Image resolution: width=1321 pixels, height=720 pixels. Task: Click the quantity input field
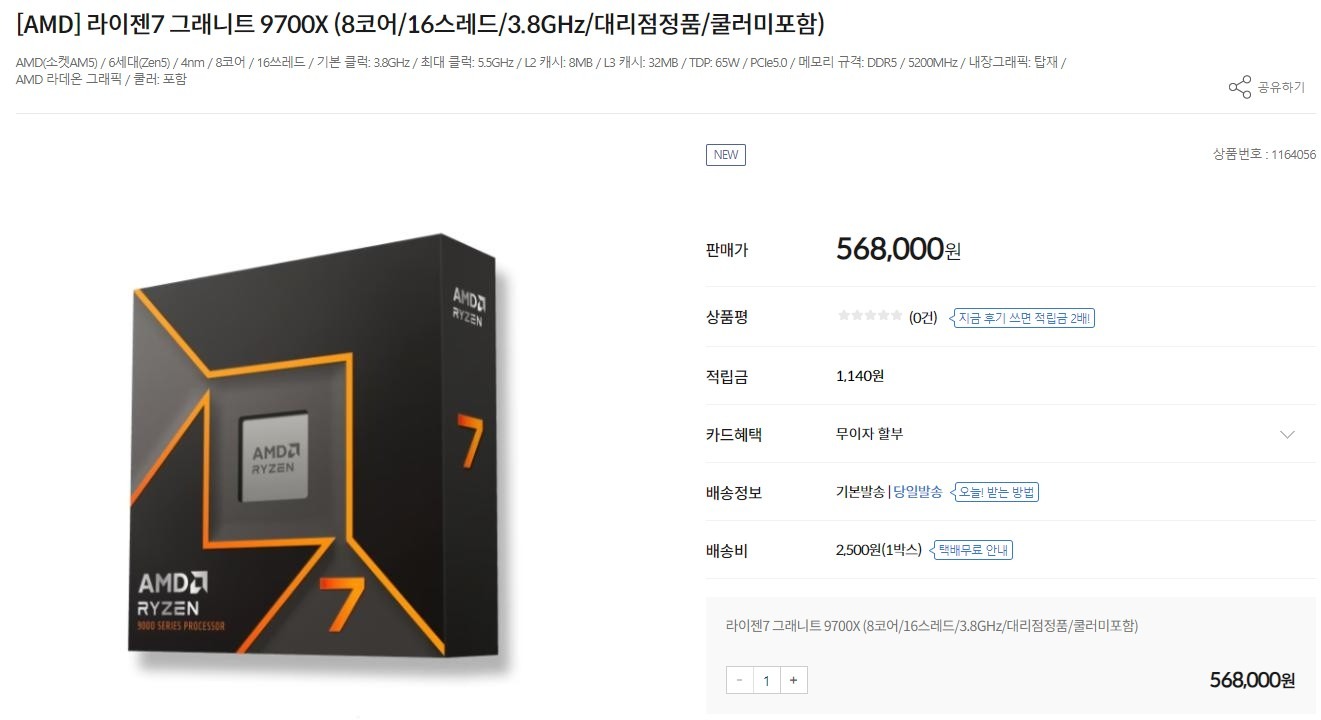(x=767, y=680)
